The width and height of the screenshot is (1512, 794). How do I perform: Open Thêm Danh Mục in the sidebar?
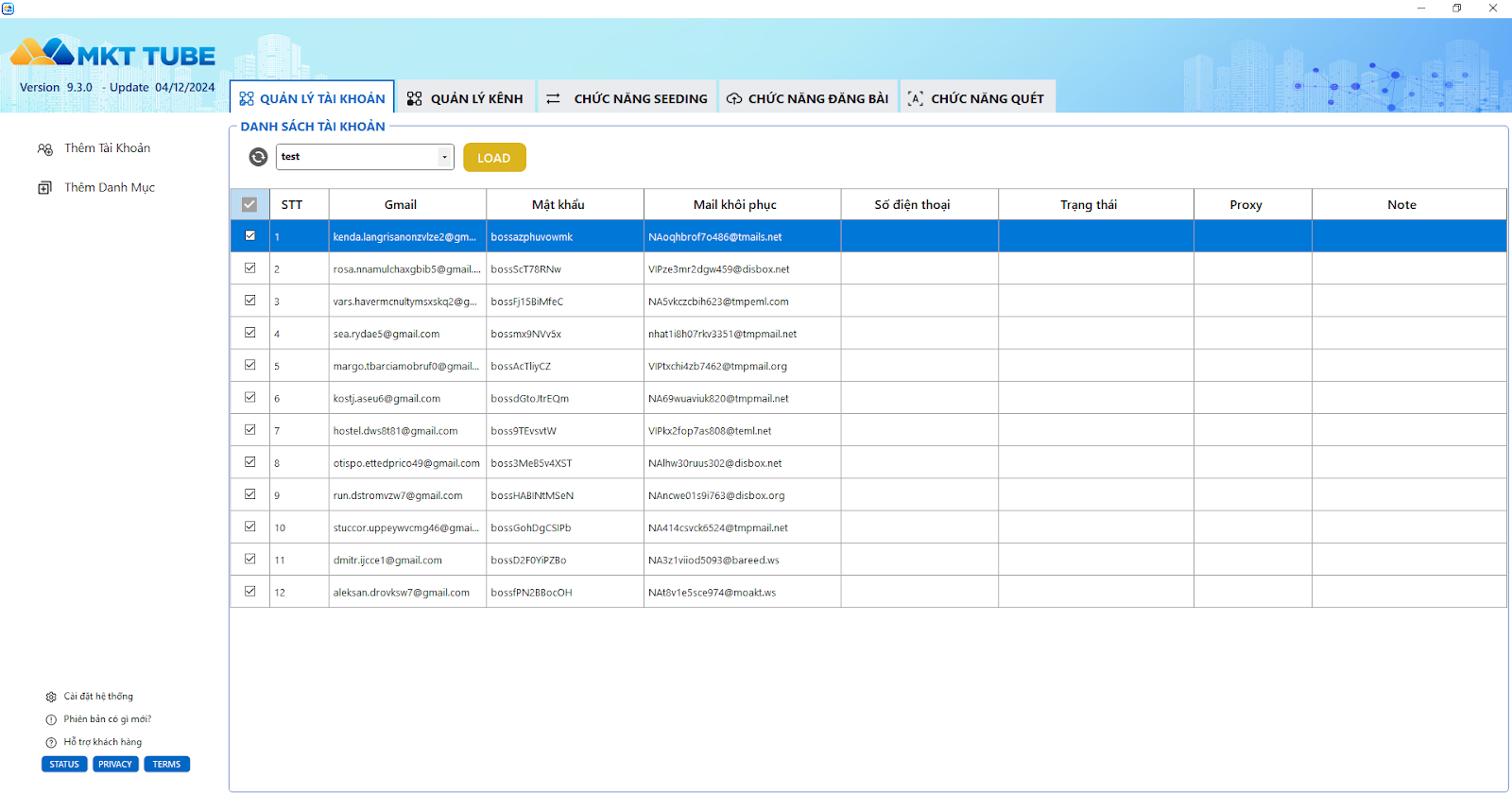[x=110, y=187]
